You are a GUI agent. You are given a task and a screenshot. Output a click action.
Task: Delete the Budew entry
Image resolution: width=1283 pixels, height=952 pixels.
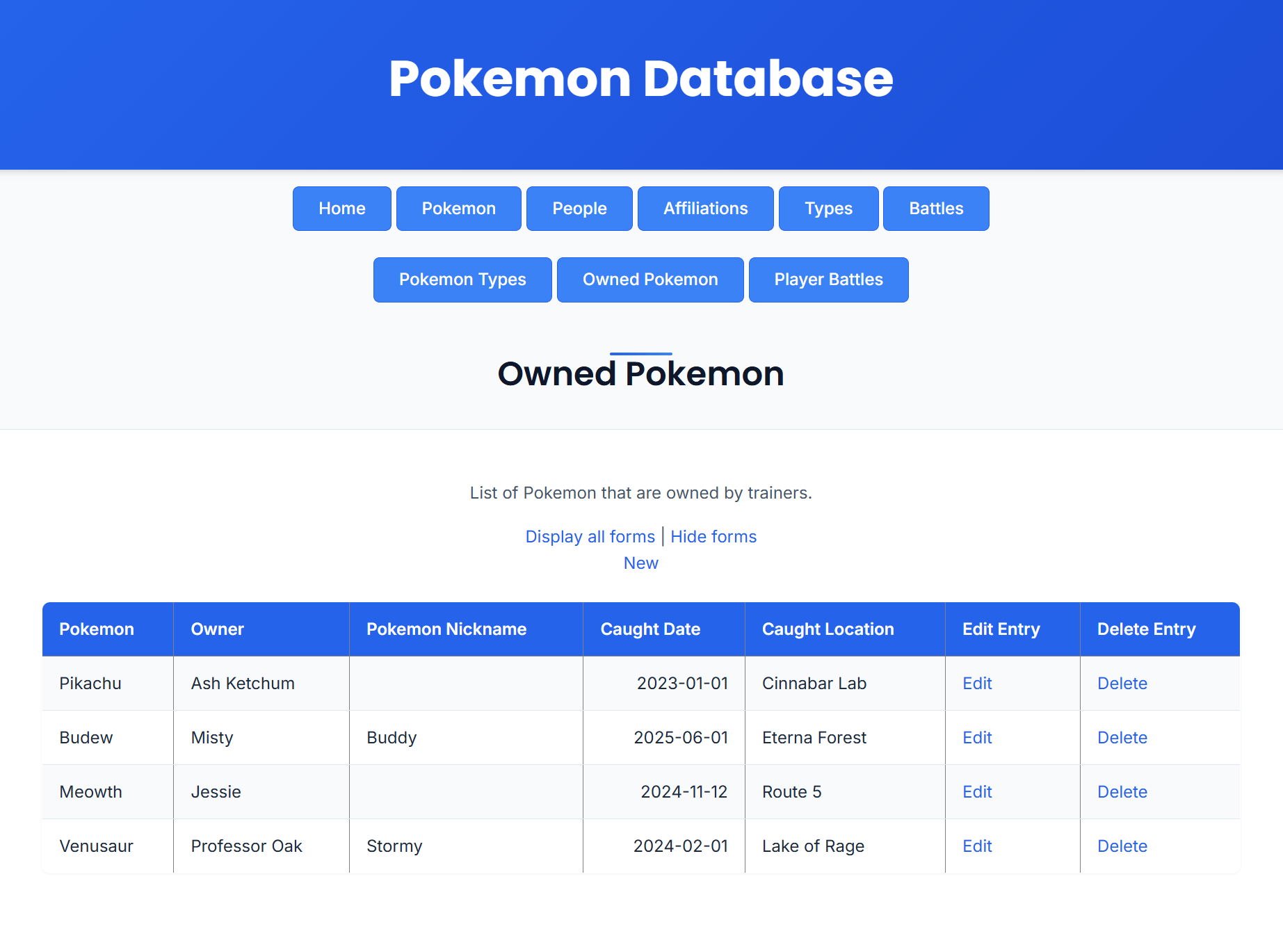1122,738
